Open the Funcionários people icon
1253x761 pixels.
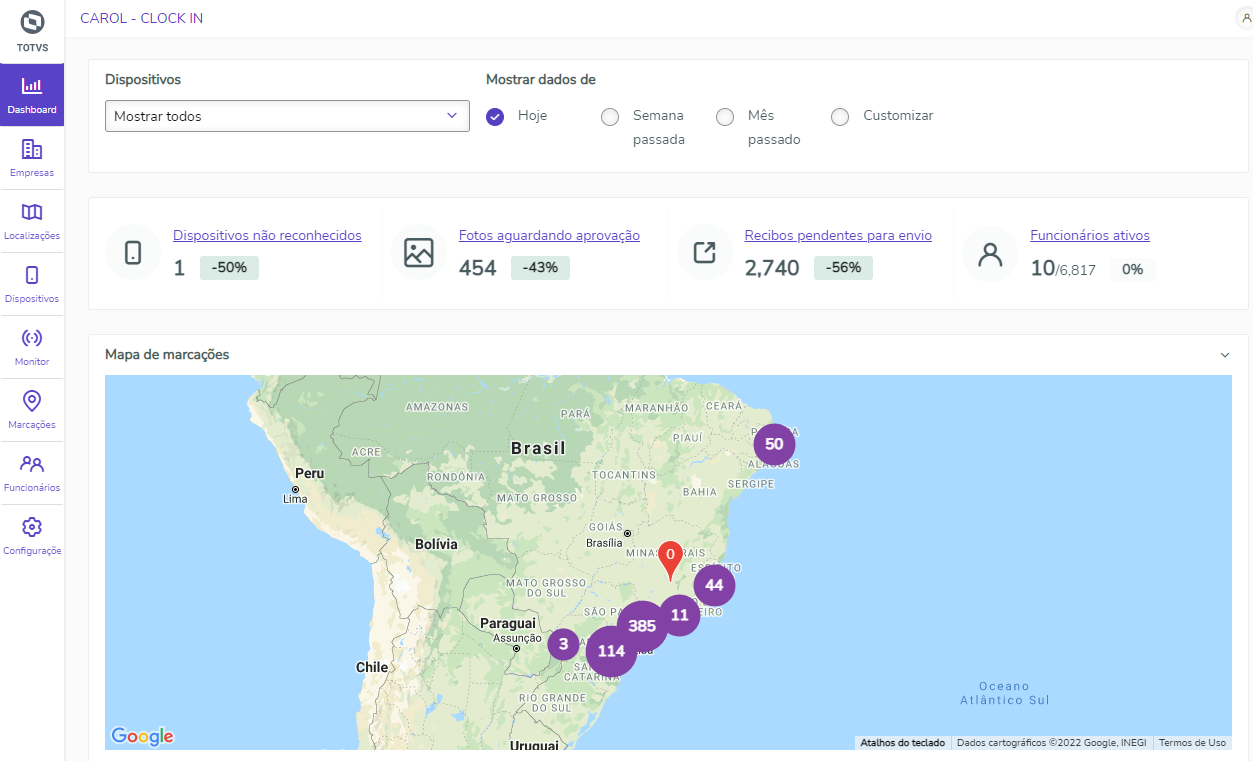32,465
